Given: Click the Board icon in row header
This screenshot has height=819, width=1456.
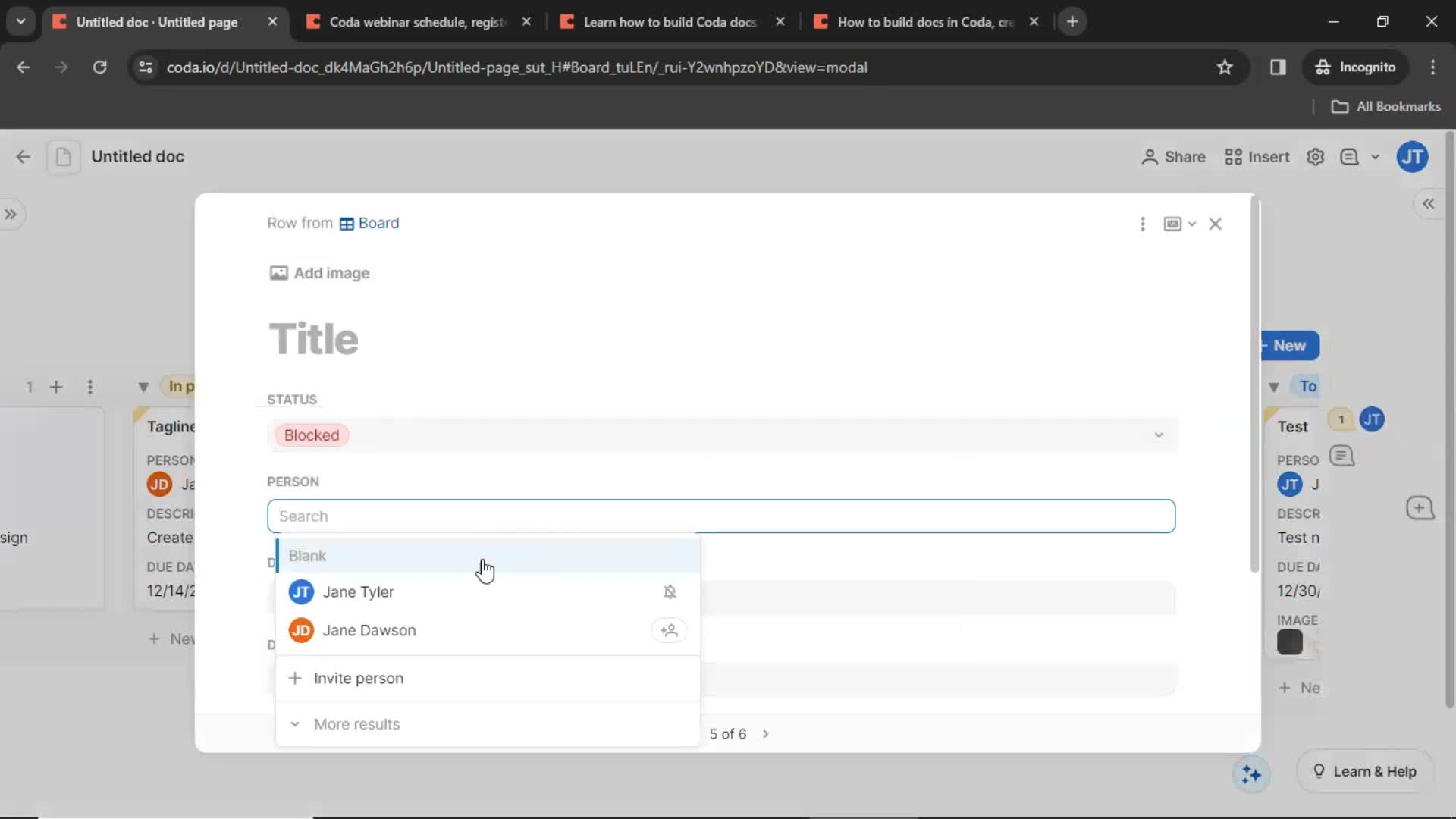Looking at the screenshot, I should (346, 223).
